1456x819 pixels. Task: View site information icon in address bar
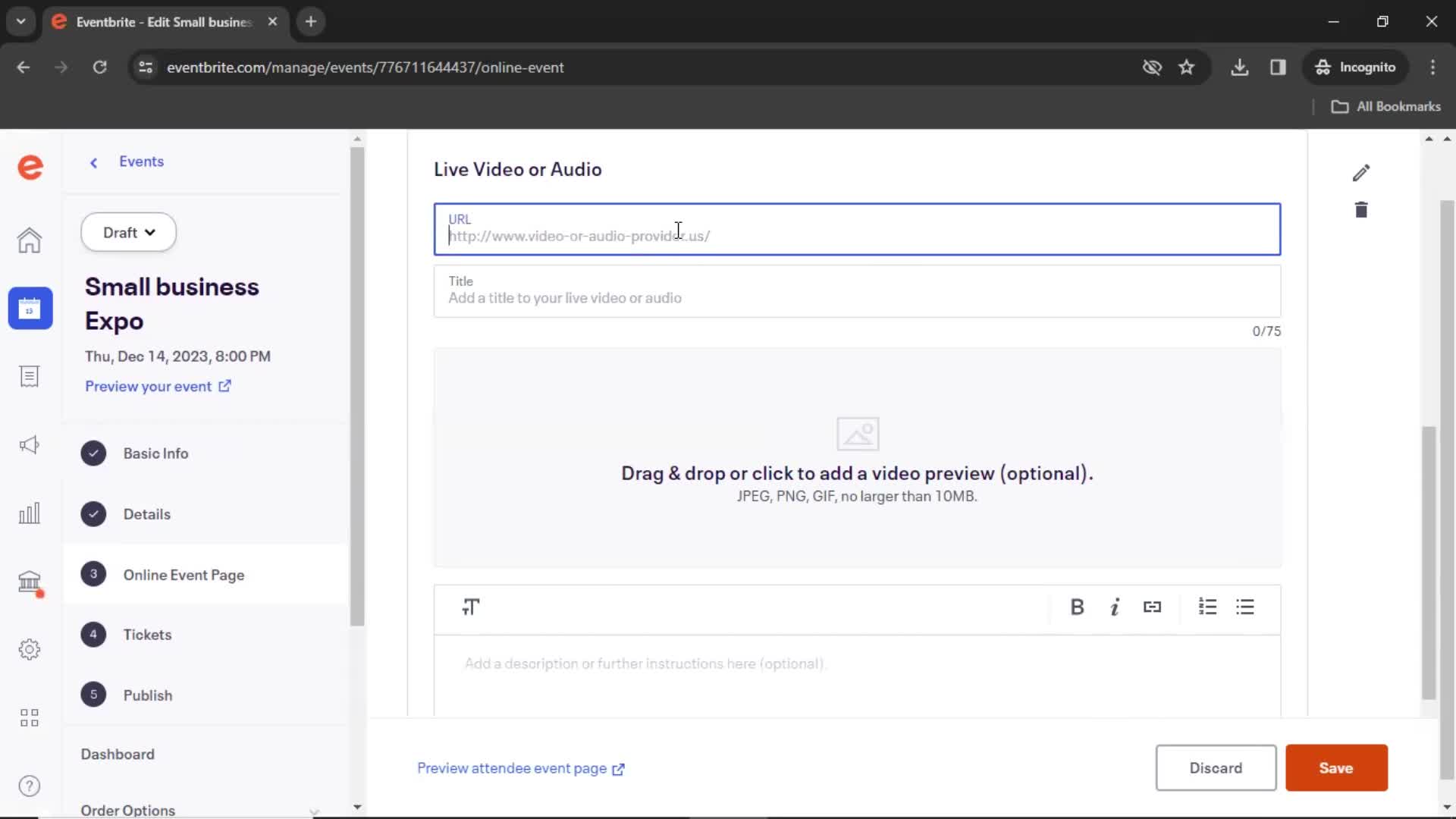(146, 67)
